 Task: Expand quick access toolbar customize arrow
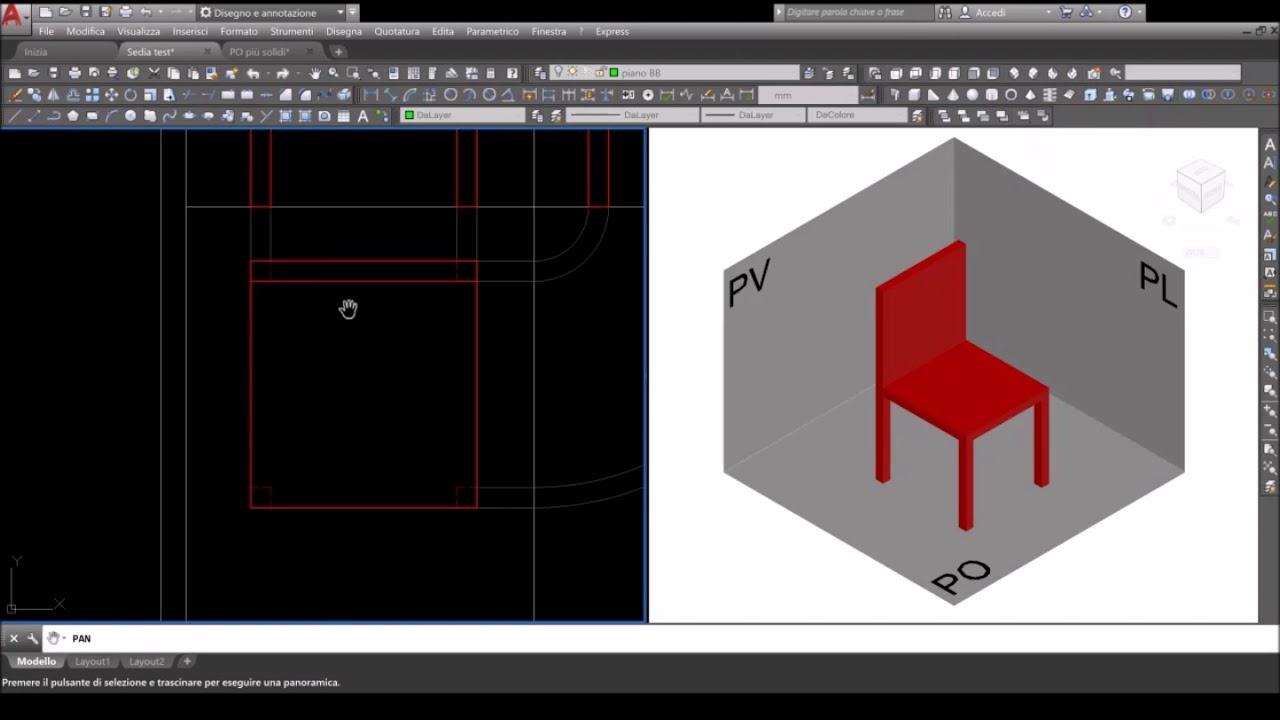pos(352,12)
